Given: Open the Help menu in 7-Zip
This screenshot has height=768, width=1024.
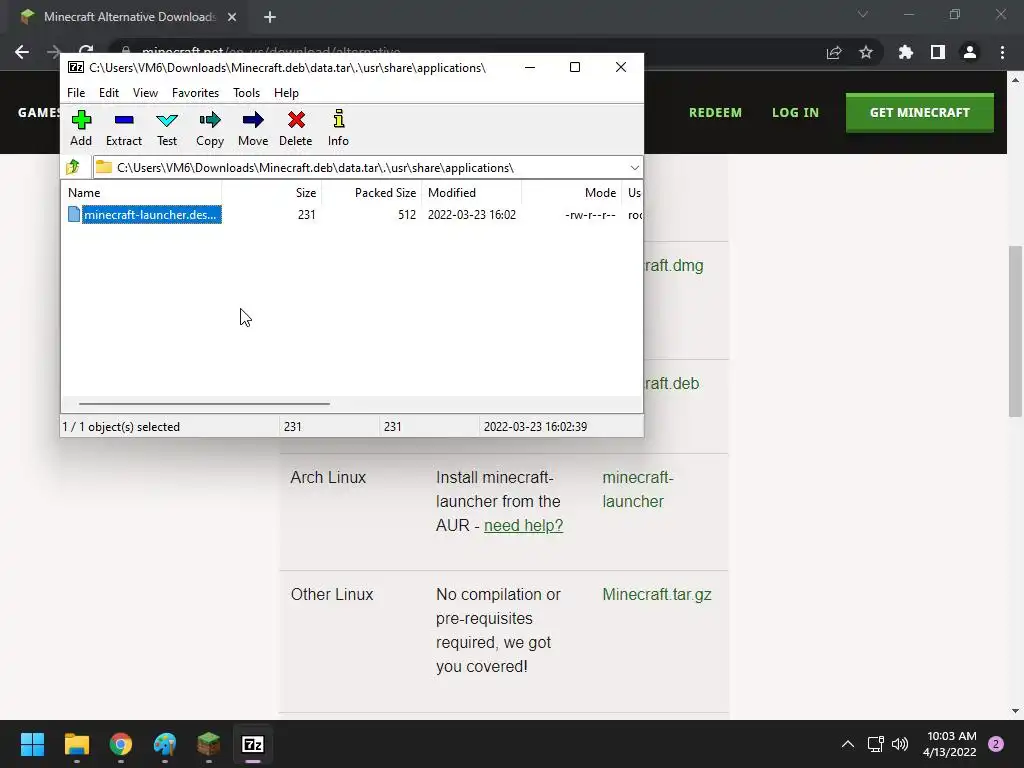Looking at the screenshot, I should [x=286, y=93].
